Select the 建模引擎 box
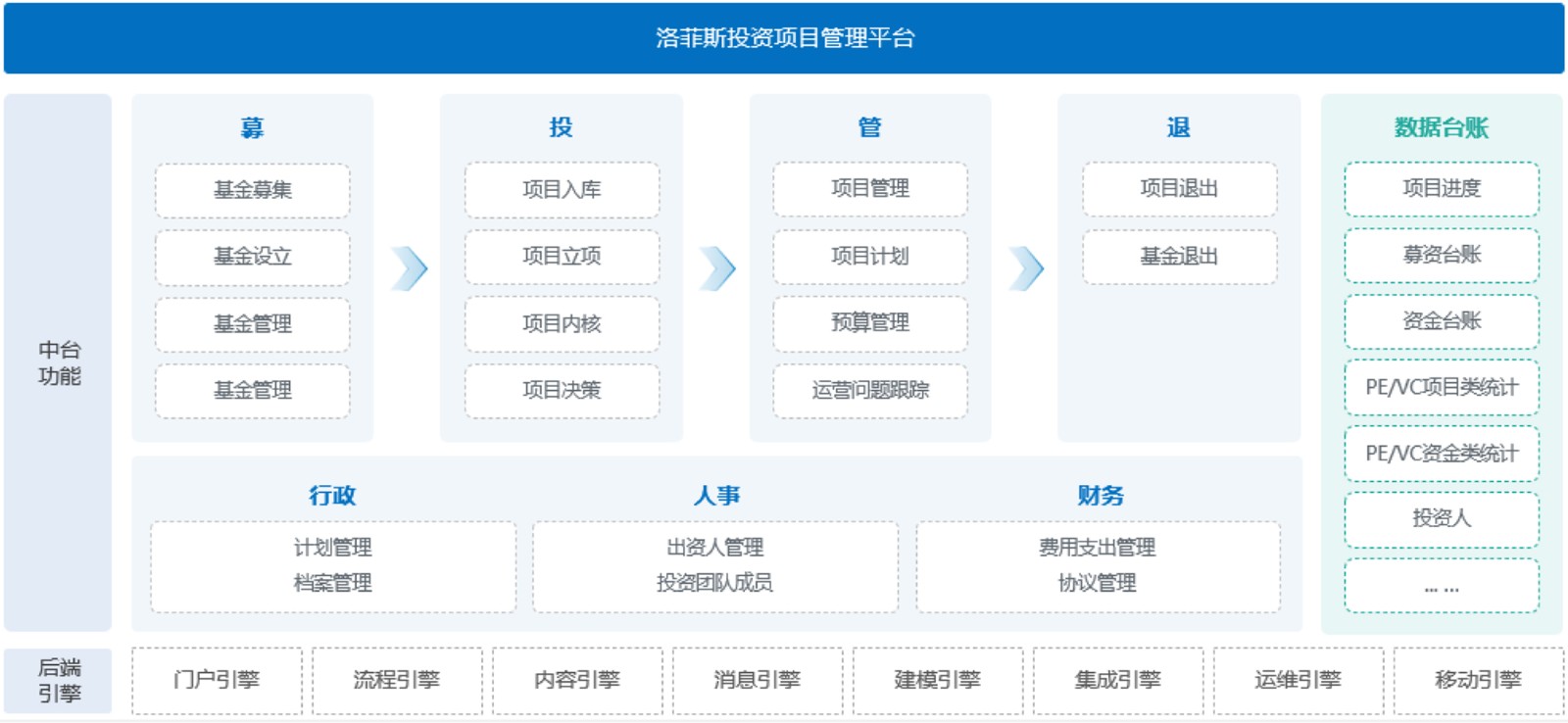Image resolution: width=1568 pixels, height=723 pixels. tap(938, 680)
